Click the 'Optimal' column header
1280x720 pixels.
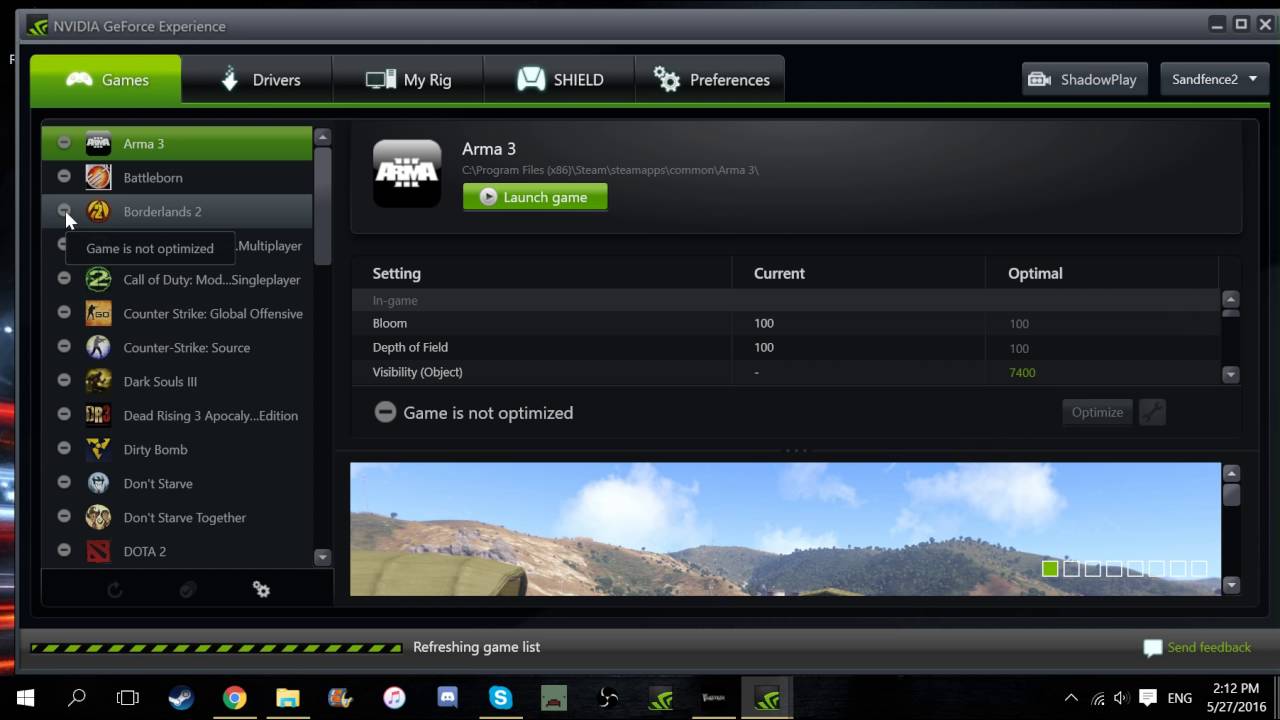pyautogui.click(x=1035, y=273)
